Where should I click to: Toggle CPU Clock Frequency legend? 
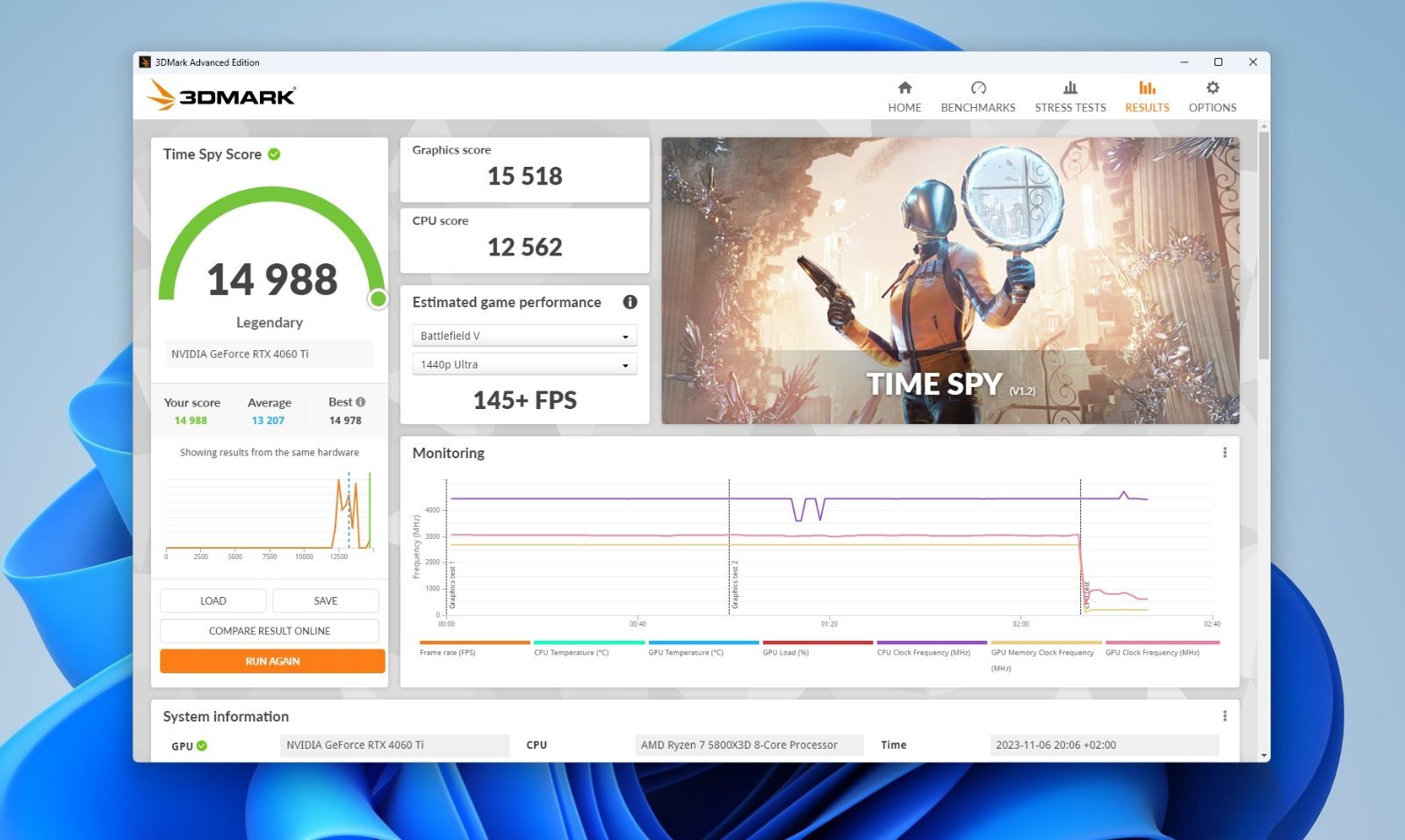(932, 649)
